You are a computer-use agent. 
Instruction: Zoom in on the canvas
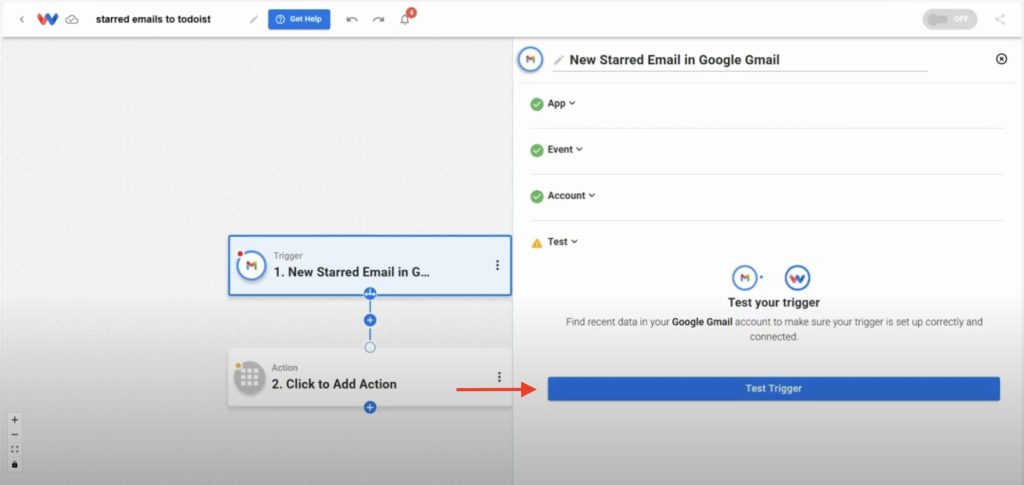[x=15, y=420]
